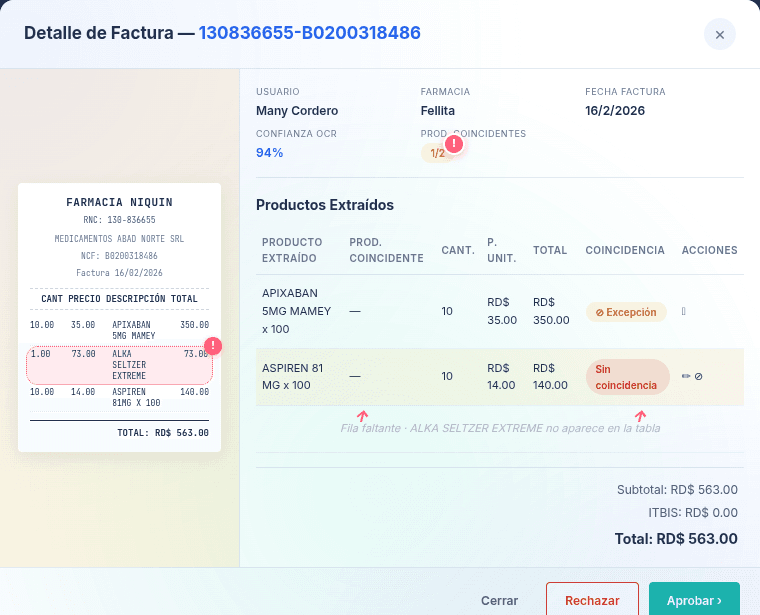Click RD$ 140.00 total in ASPIREN row

[x=550, y=377]
